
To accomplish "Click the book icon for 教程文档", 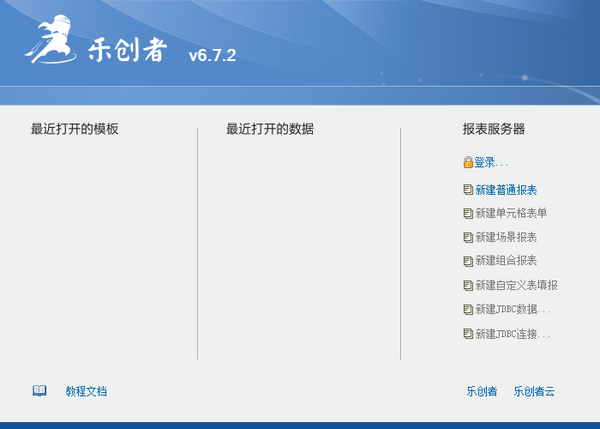I will coord(39,391).
